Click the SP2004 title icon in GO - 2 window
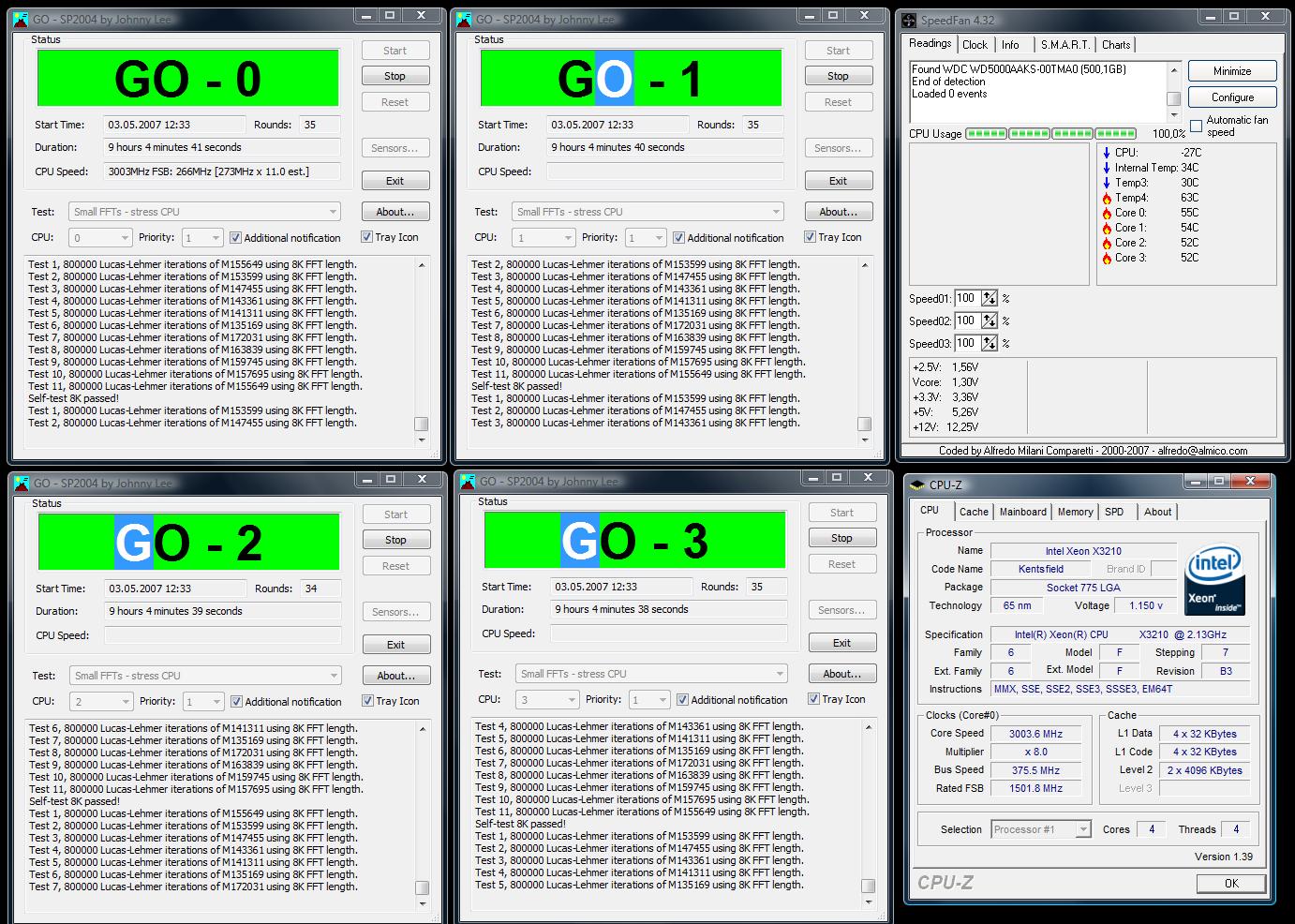 21,483
